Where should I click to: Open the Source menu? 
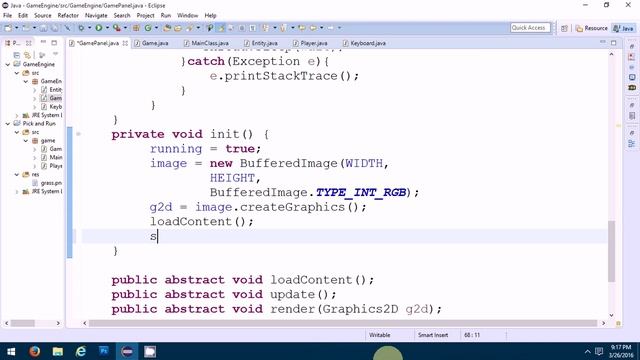(43, 16)
